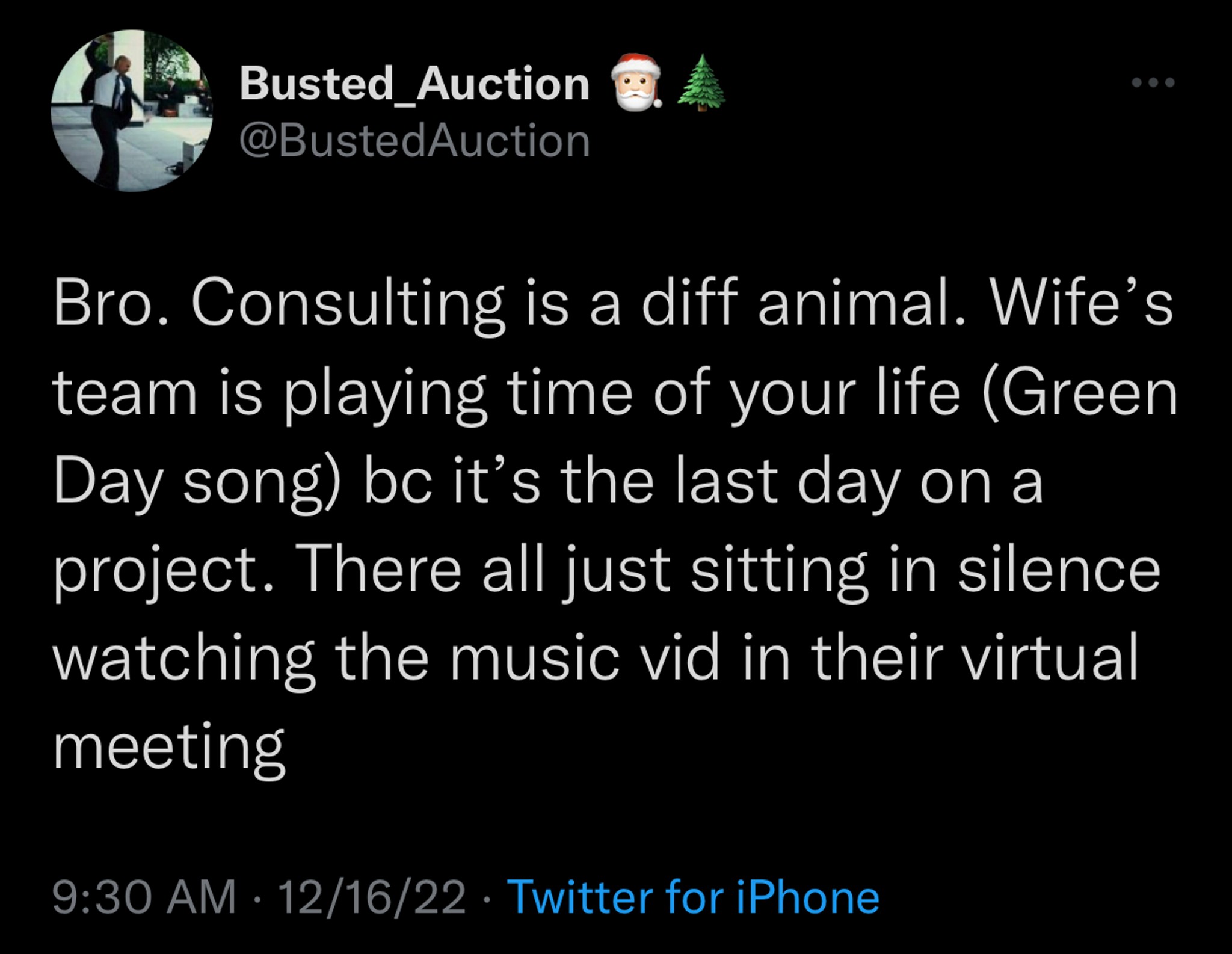Click the word watching in the tweet
Viewport: 1232px width, 954px height.
184,660
